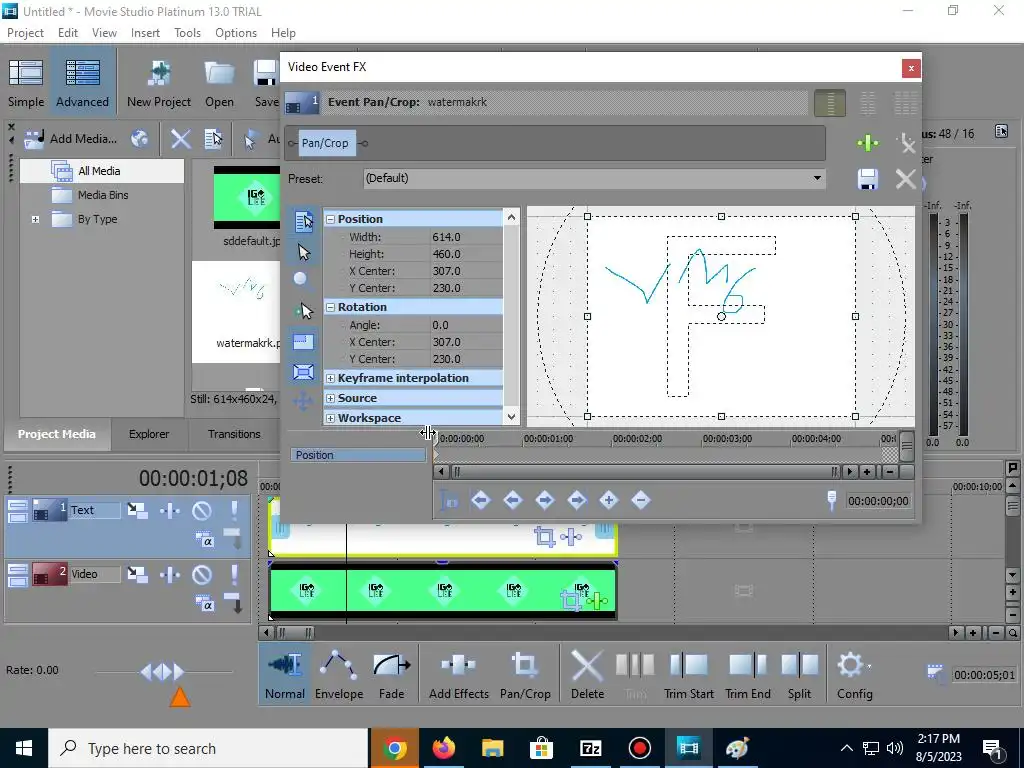Image resolution: width=1024 pixels, height=768 pixels.
Task: Click the remove media X icon in Project Media
Action: click(181, 138)
